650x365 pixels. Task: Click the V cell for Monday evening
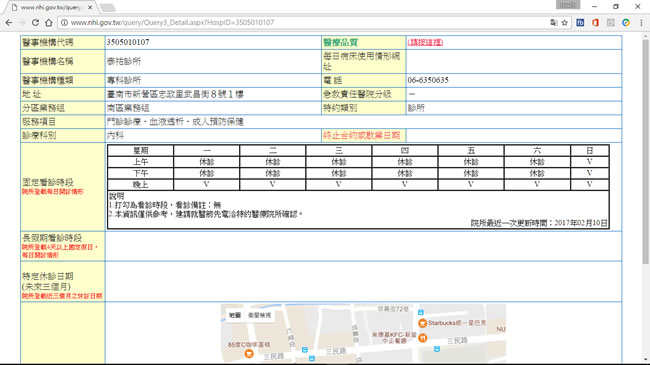[206, 185]
